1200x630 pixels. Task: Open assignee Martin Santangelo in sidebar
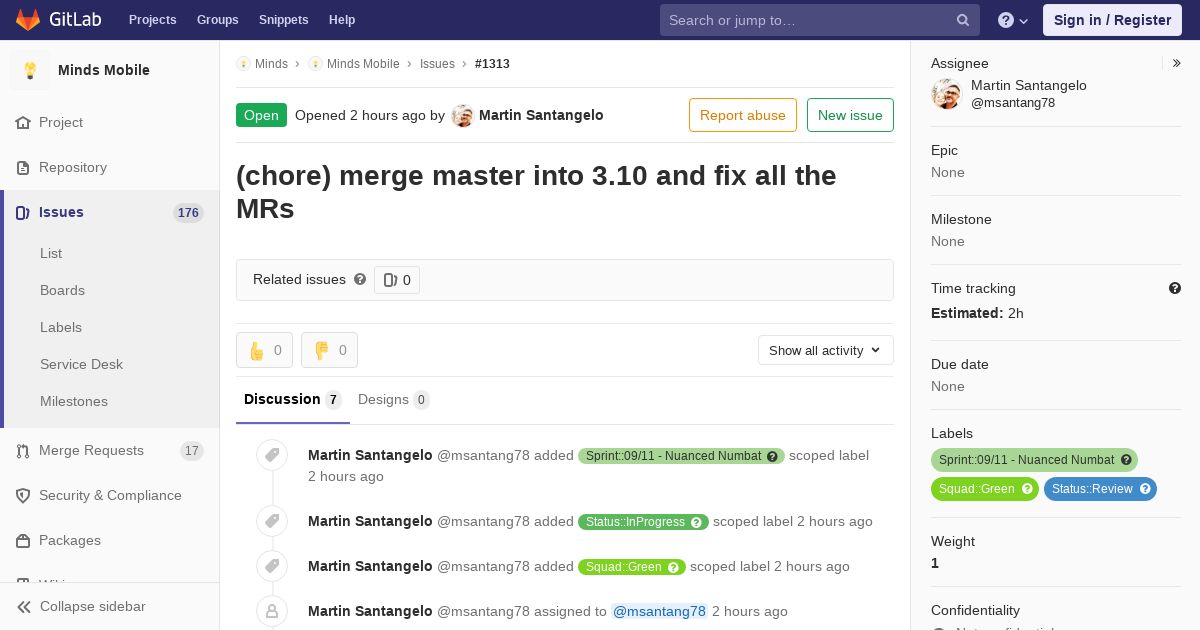click(x=1029, y=86)
